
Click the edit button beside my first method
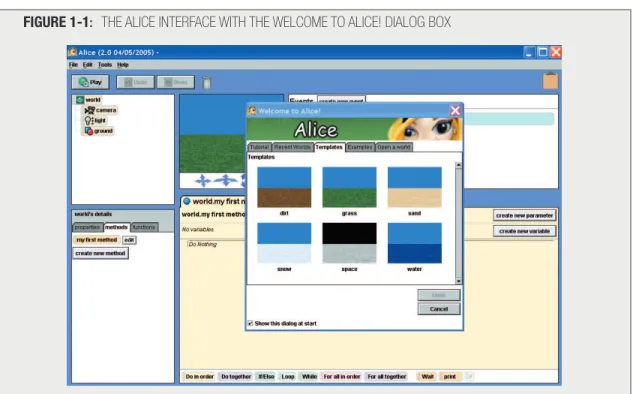point(129,240)
